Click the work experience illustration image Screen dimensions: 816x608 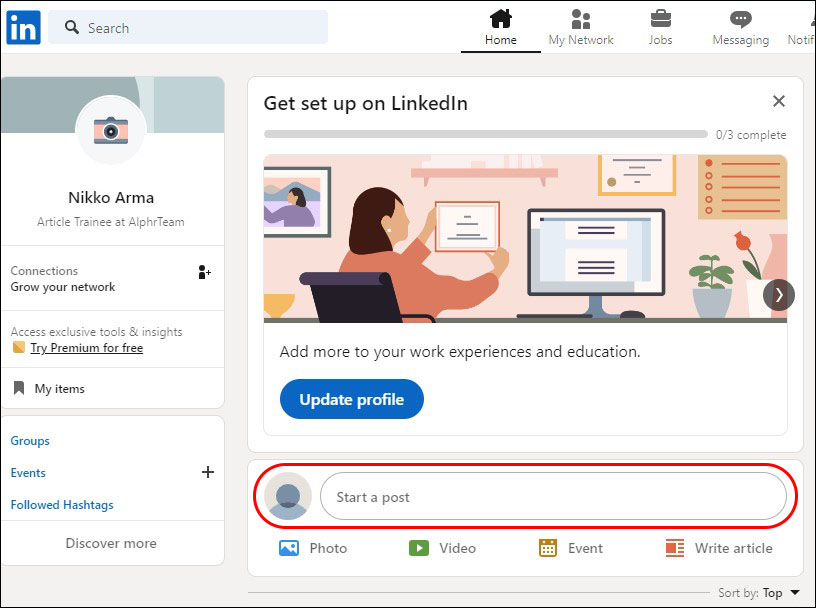(525, 238)
